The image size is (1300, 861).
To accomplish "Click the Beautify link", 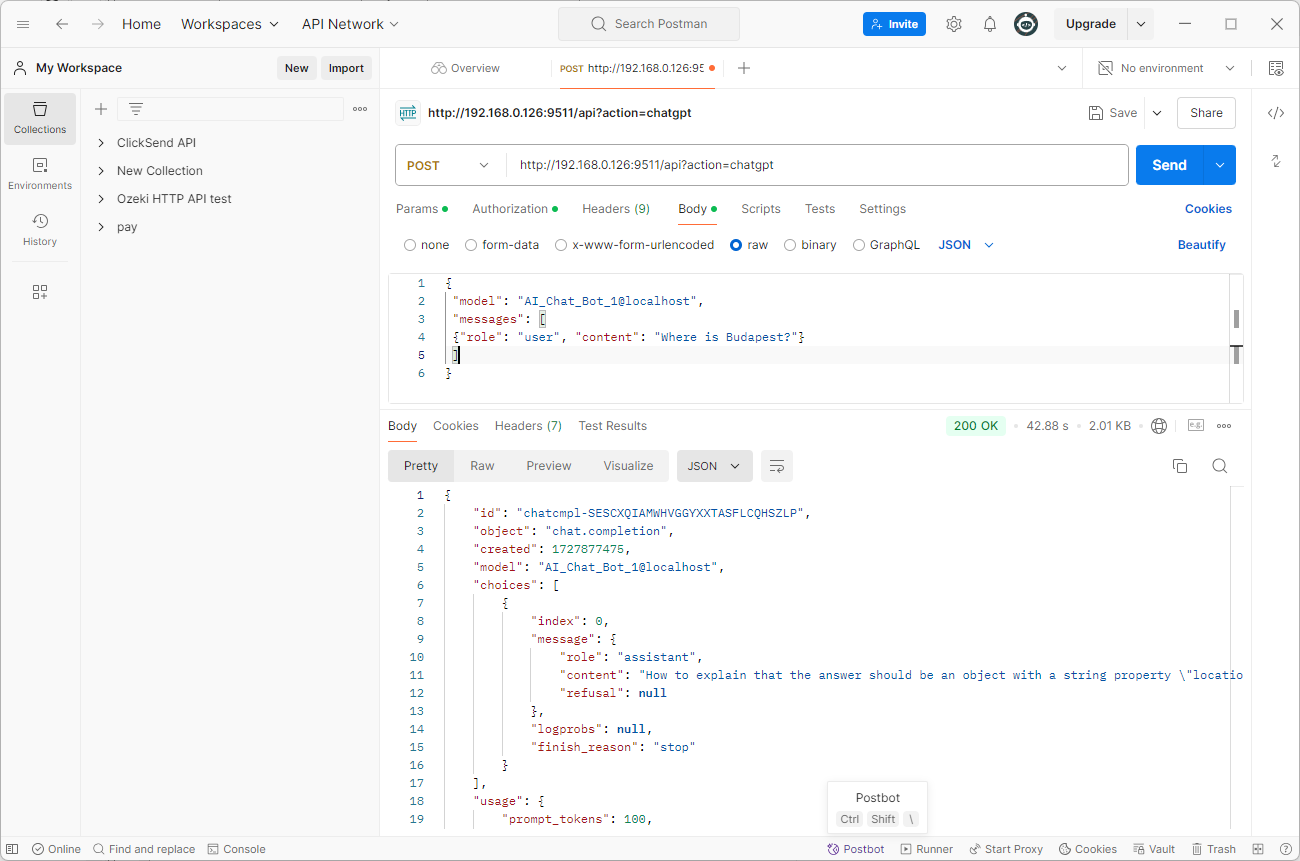I will (x=1201, y=245).
